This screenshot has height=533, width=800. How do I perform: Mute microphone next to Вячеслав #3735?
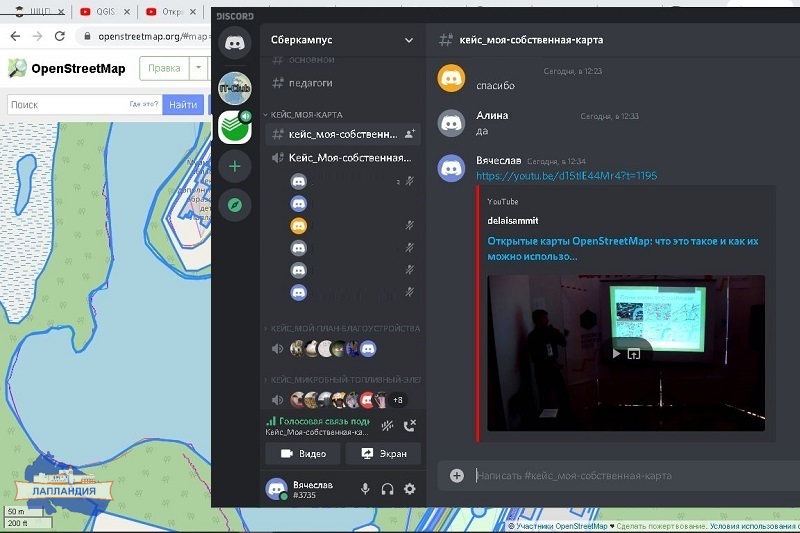[x=365, y=489]
